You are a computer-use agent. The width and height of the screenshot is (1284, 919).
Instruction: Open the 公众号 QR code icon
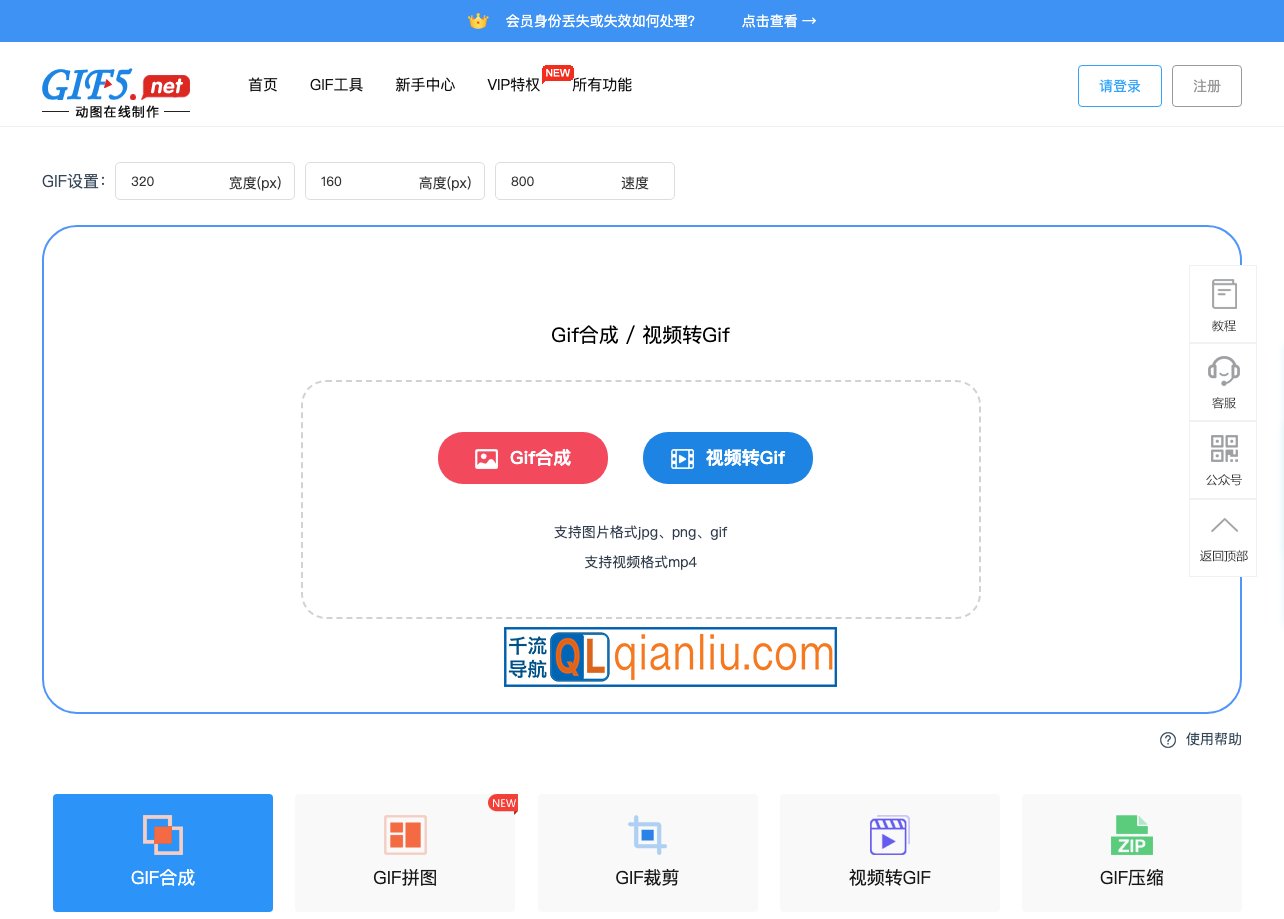click(x=1223, y=449)
